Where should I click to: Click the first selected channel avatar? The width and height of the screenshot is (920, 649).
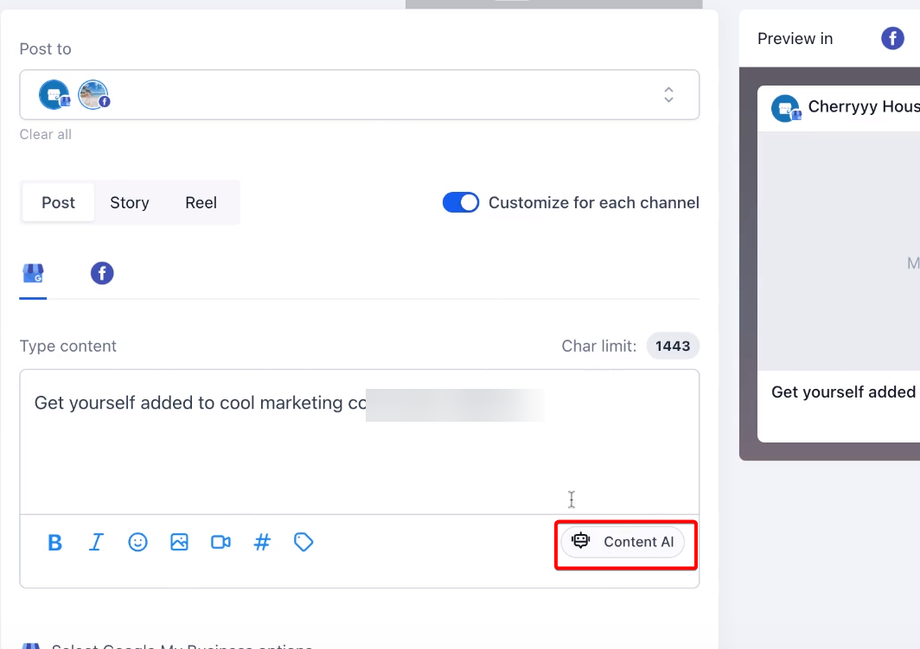tap(54, 95)
